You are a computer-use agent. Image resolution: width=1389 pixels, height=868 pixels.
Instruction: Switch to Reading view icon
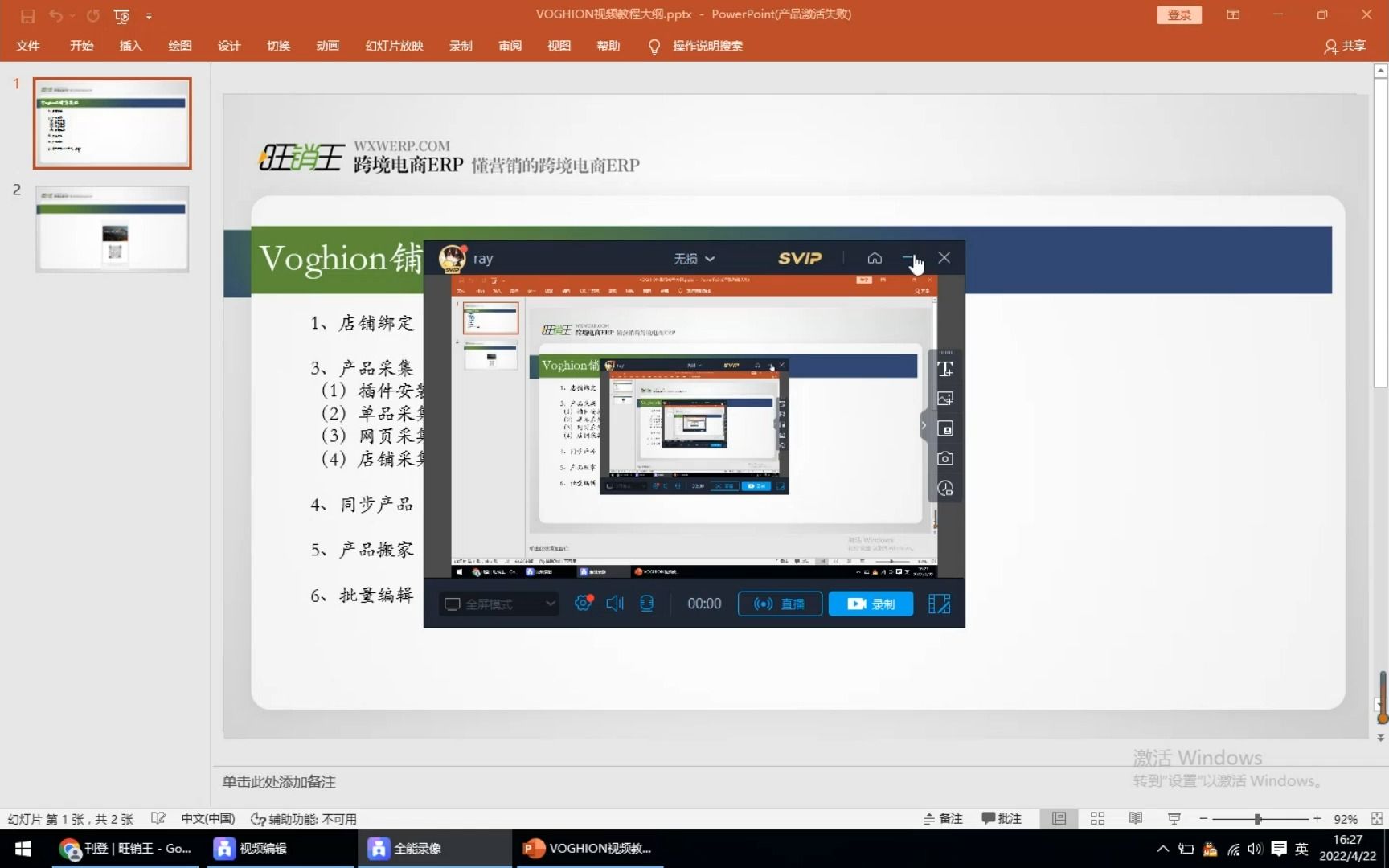[x=1136, y=818]
